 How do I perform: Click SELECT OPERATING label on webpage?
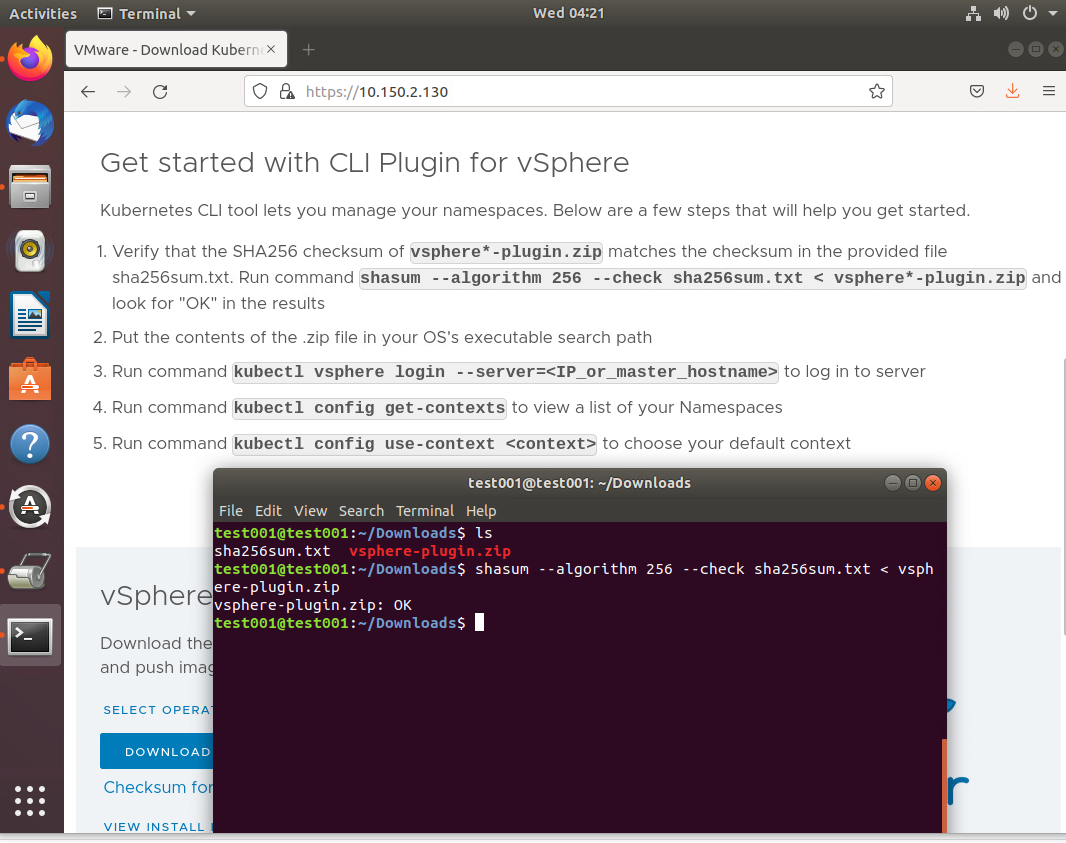click(x=158, y=710)
